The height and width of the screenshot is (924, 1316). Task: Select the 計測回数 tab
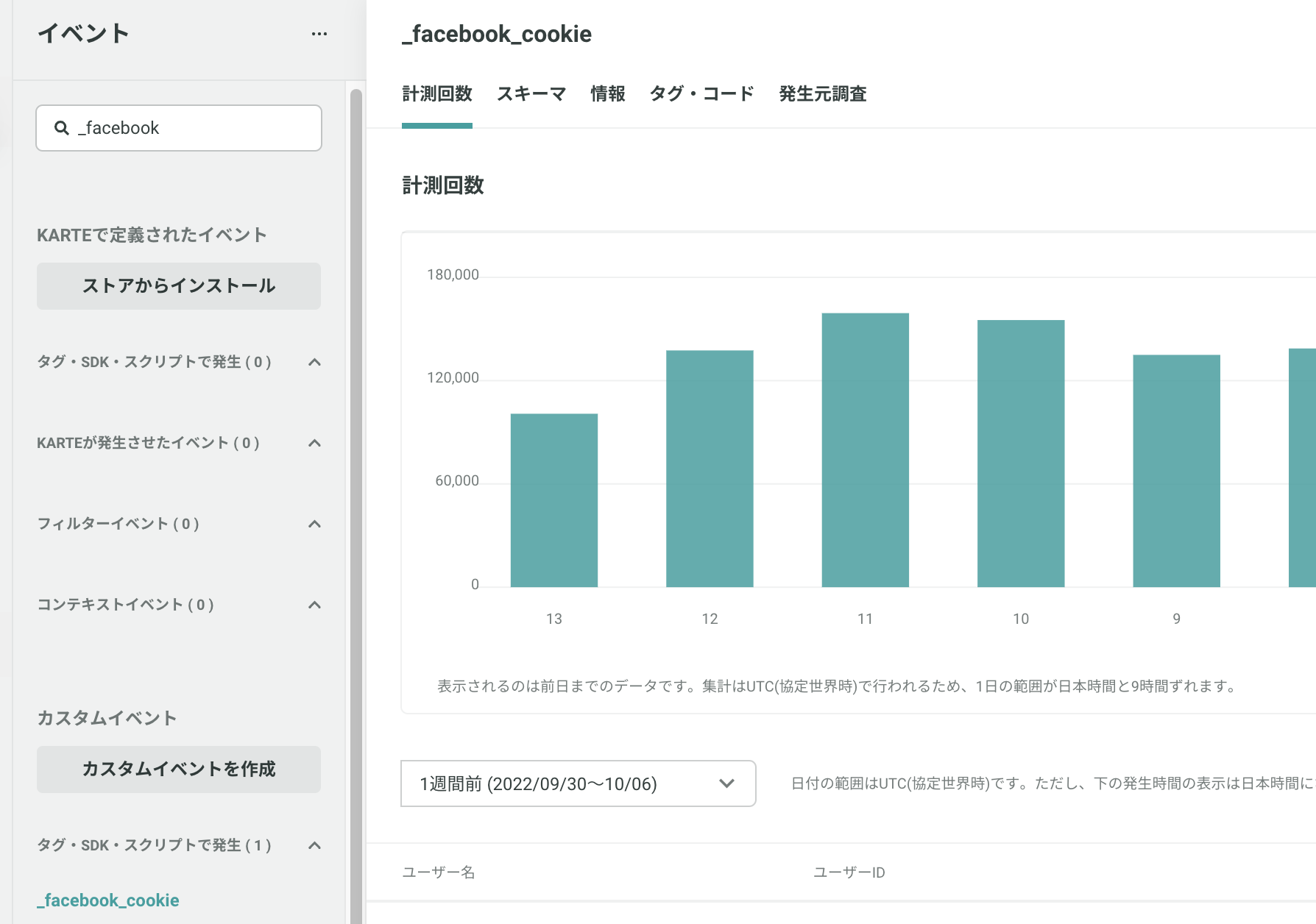tap(437, 94)
